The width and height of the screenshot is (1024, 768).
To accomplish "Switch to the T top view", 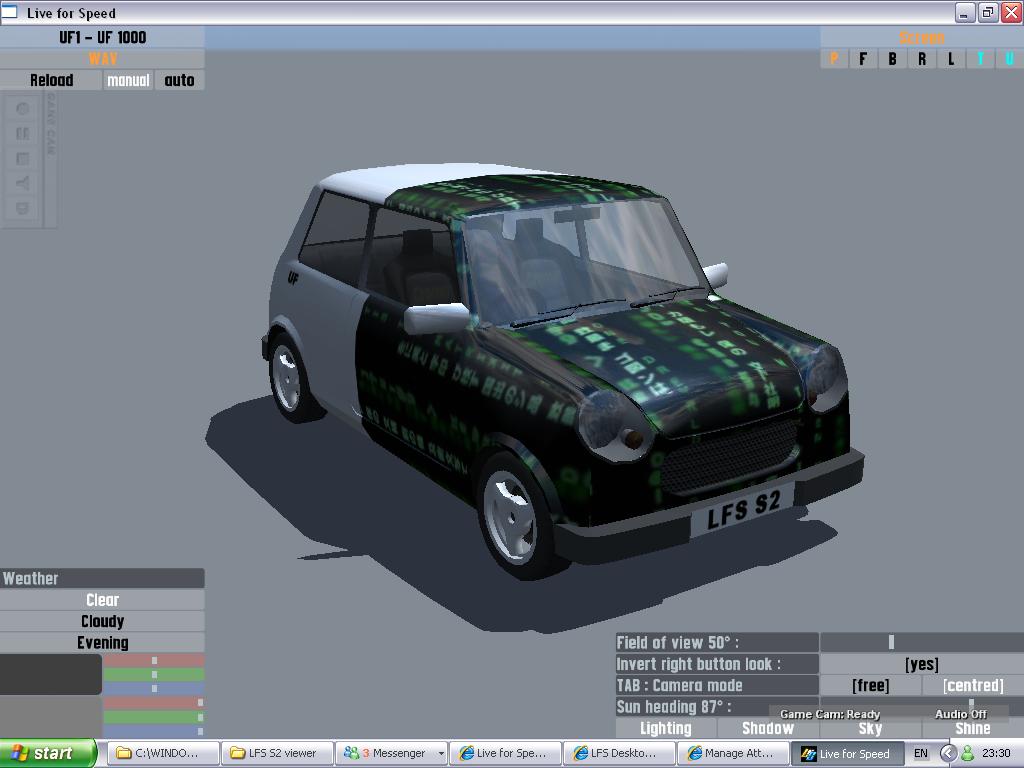I will pos(981,59).
